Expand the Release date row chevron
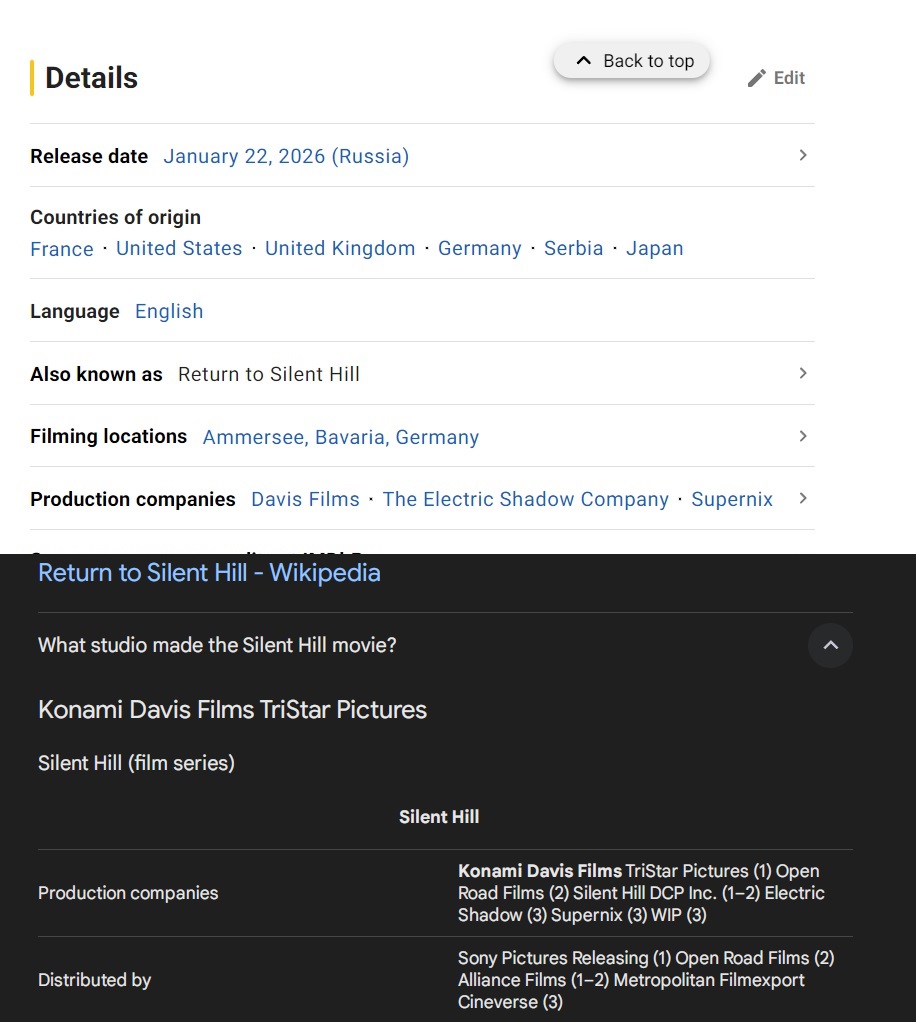This screenshot has height=1022, width=916. tap(802, 155)
